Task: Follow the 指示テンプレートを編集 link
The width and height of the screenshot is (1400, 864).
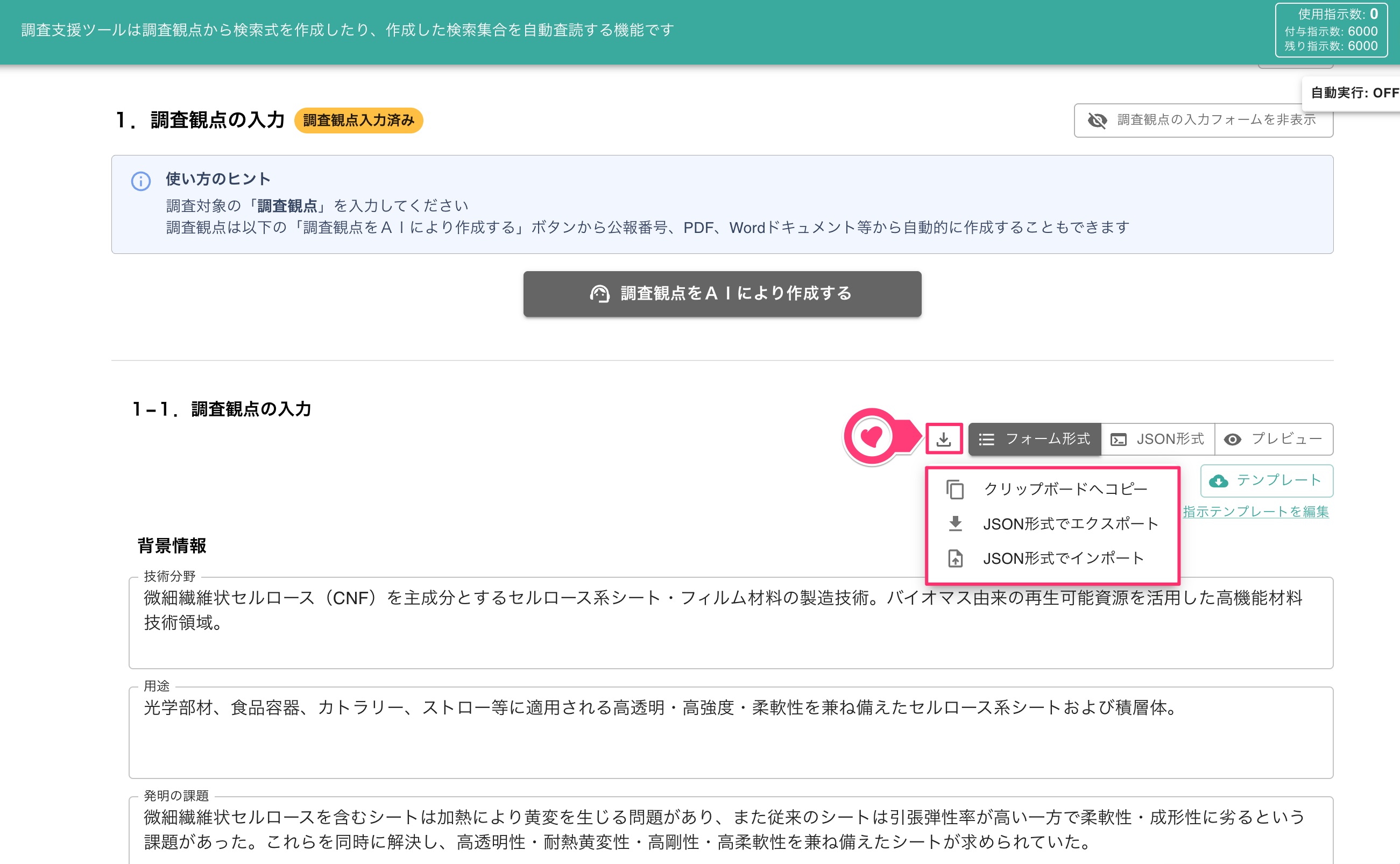Action: pyautogui.click(x=1255, y=512)
